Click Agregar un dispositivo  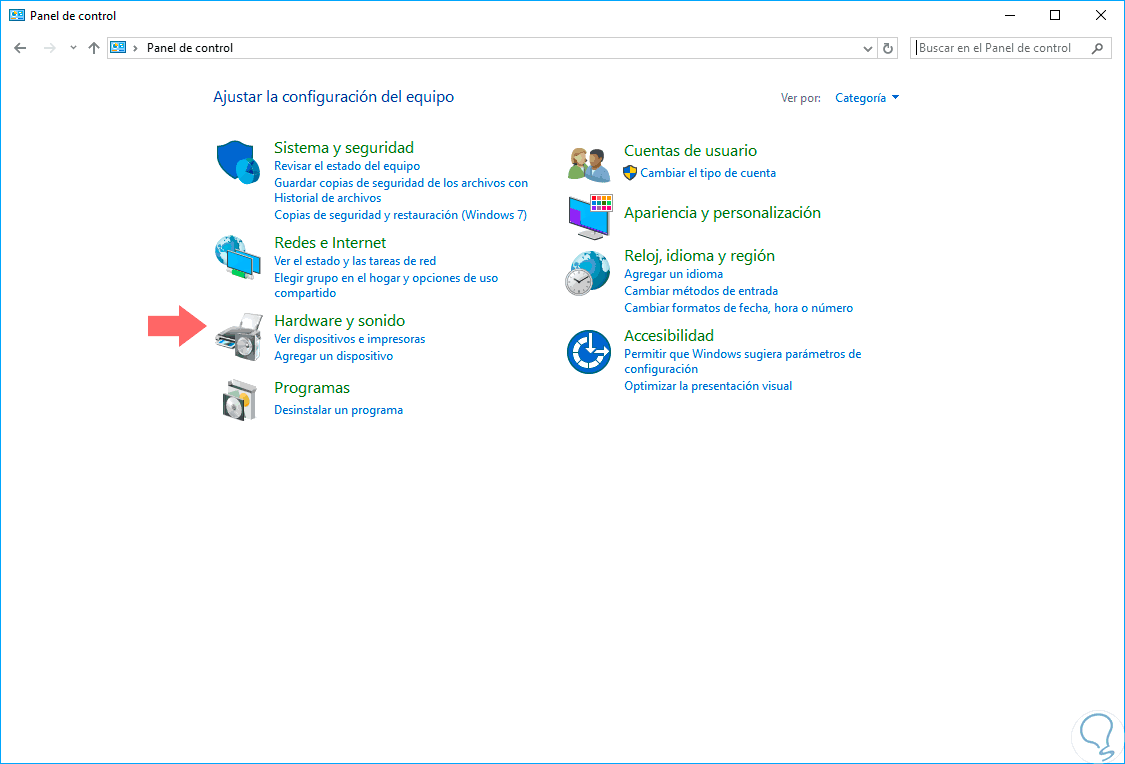click(x=334, y=356)
